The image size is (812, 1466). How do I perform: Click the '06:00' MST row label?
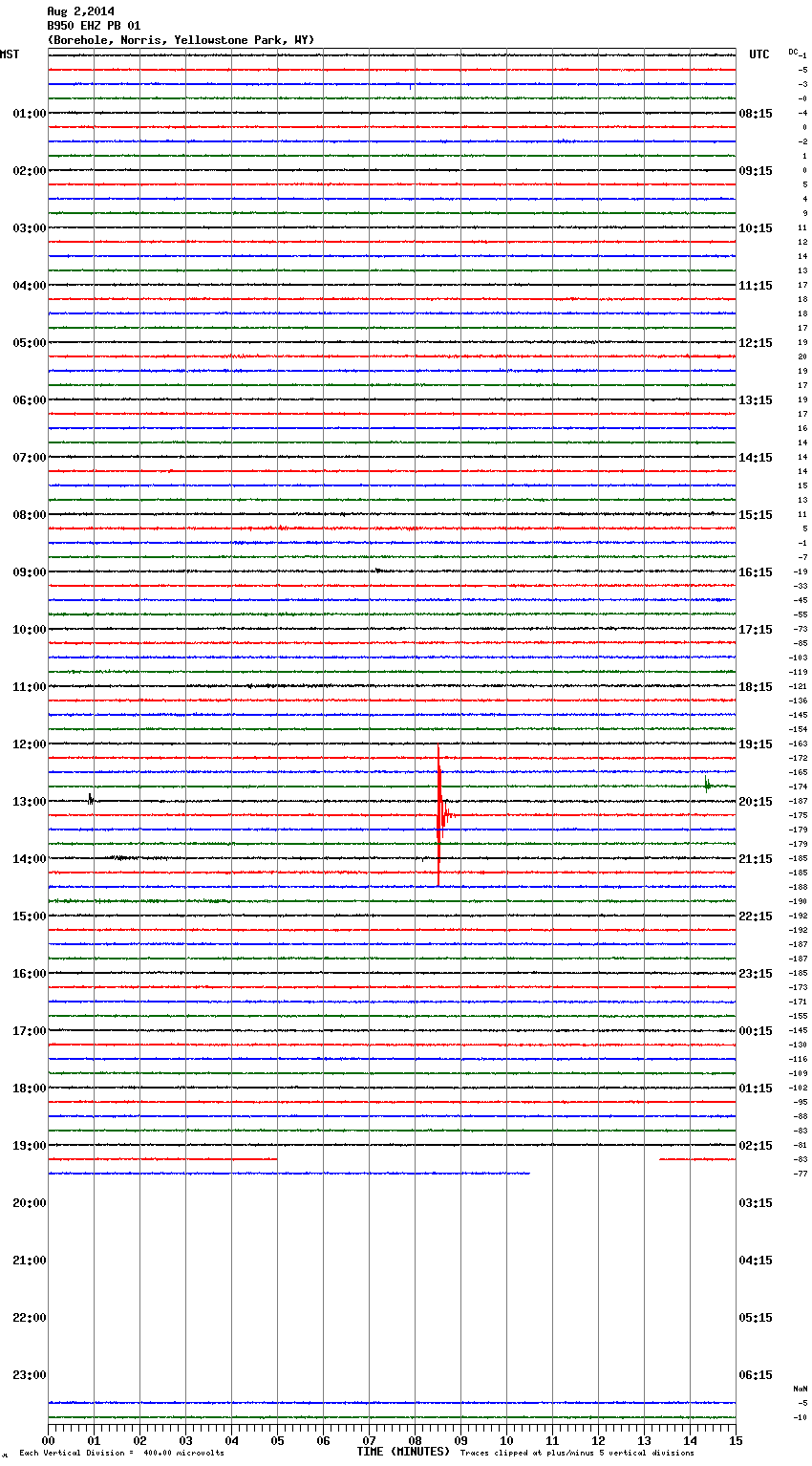point(30,400)
